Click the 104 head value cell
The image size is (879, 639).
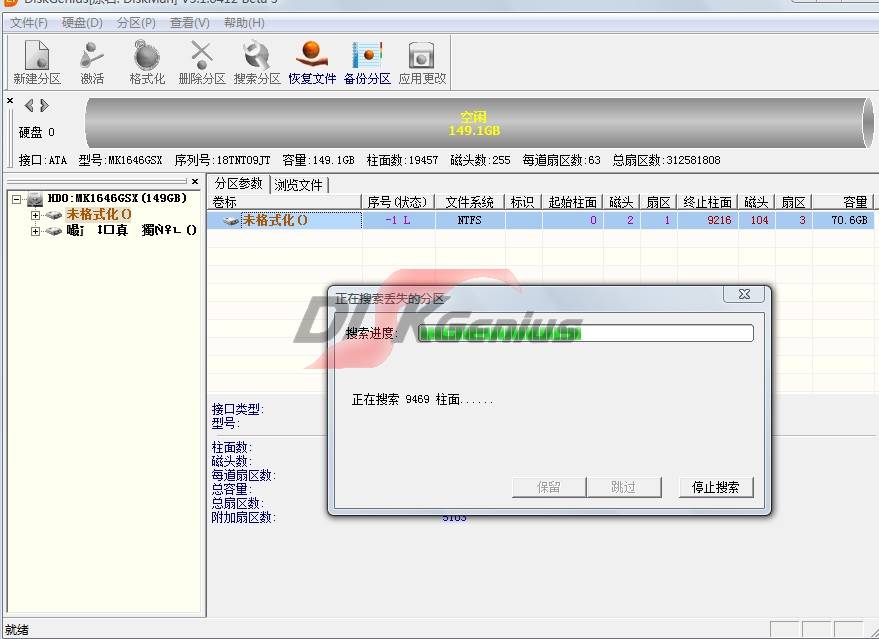click(x=756, y=220)
